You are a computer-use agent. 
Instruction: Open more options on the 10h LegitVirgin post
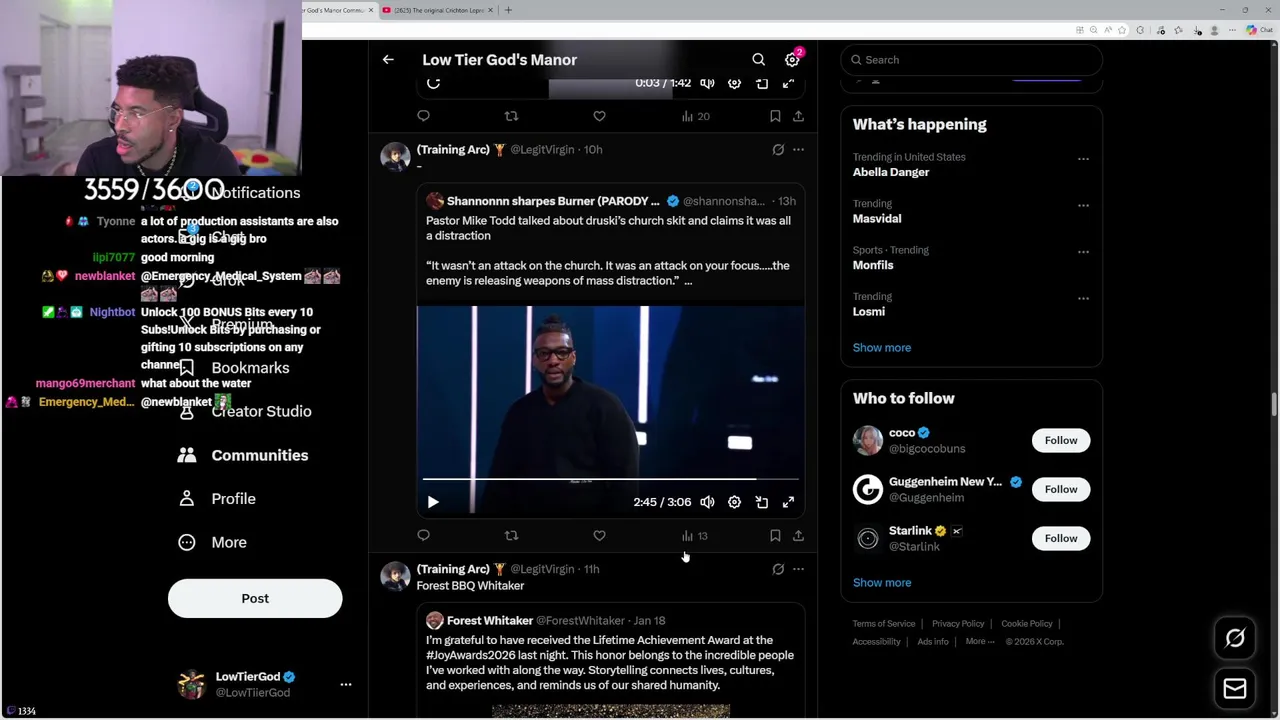click(x=798, y=149)
